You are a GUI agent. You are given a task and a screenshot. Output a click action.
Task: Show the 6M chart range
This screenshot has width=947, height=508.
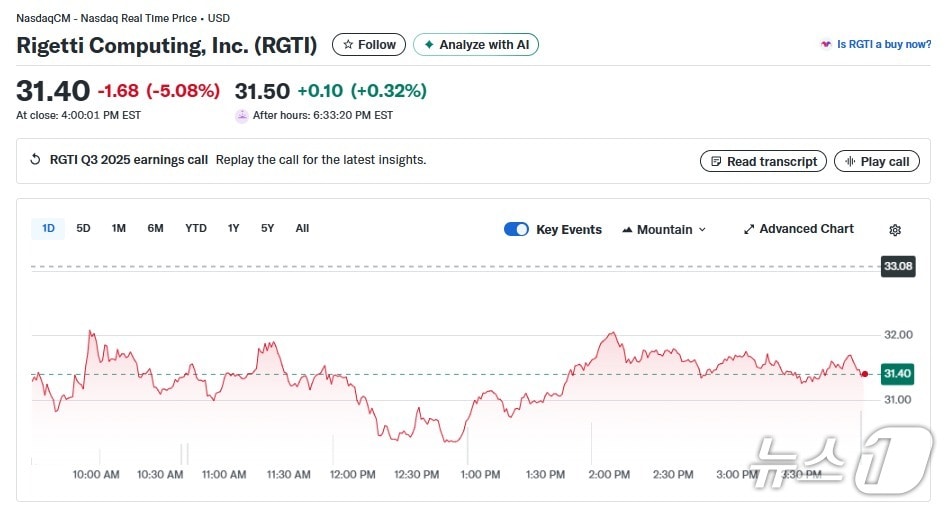coord(155,228)
